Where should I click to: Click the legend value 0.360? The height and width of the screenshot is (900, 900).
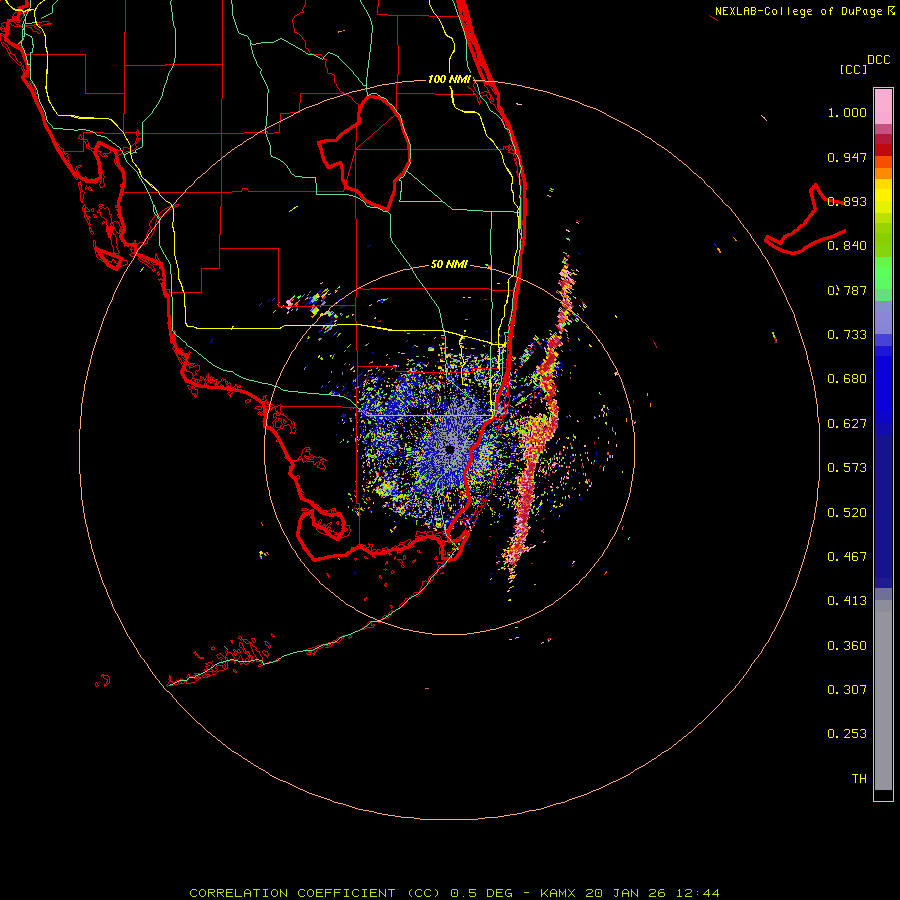[x=847, y=646]
